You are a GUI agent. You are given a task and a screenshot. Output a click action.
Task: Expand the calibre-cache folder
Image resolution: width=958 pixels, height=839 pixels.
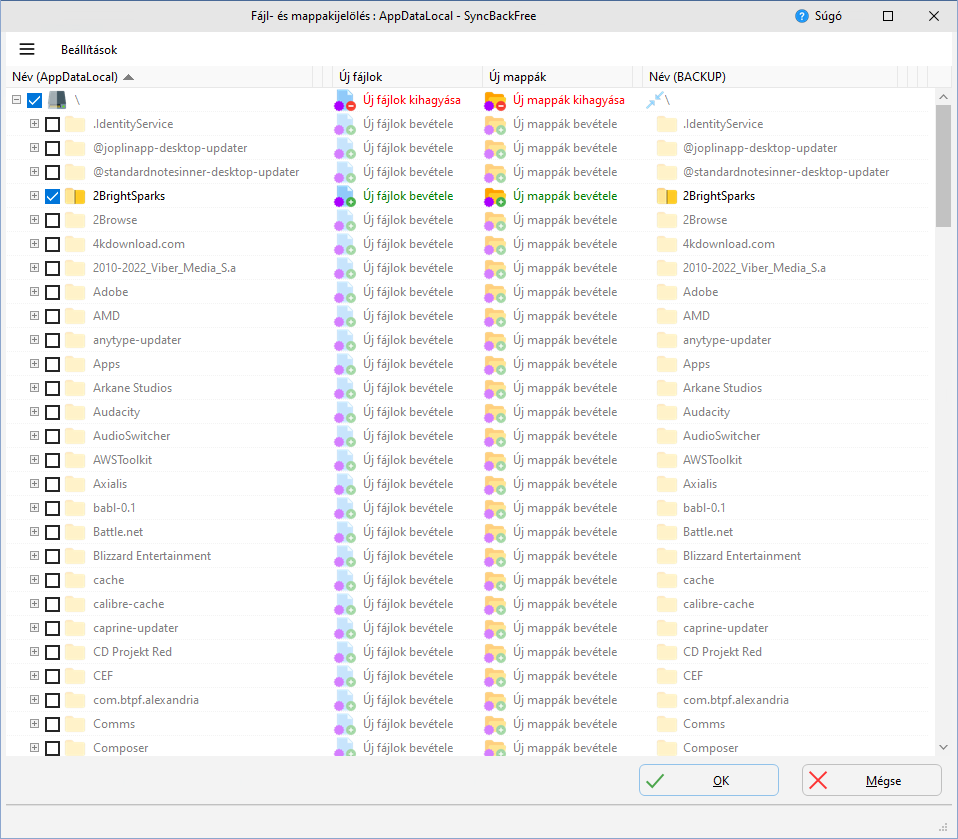[x=34, y=603]
